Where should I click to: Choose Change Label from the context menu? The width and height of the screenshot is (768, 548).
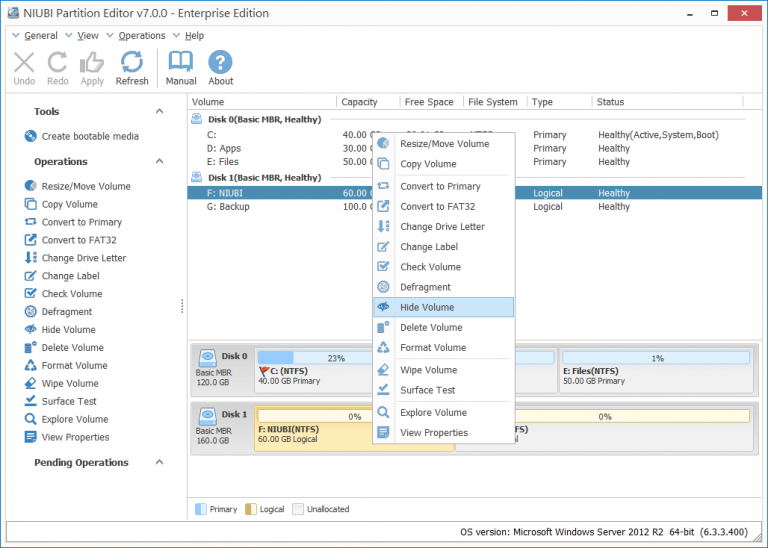click(444, 247)
